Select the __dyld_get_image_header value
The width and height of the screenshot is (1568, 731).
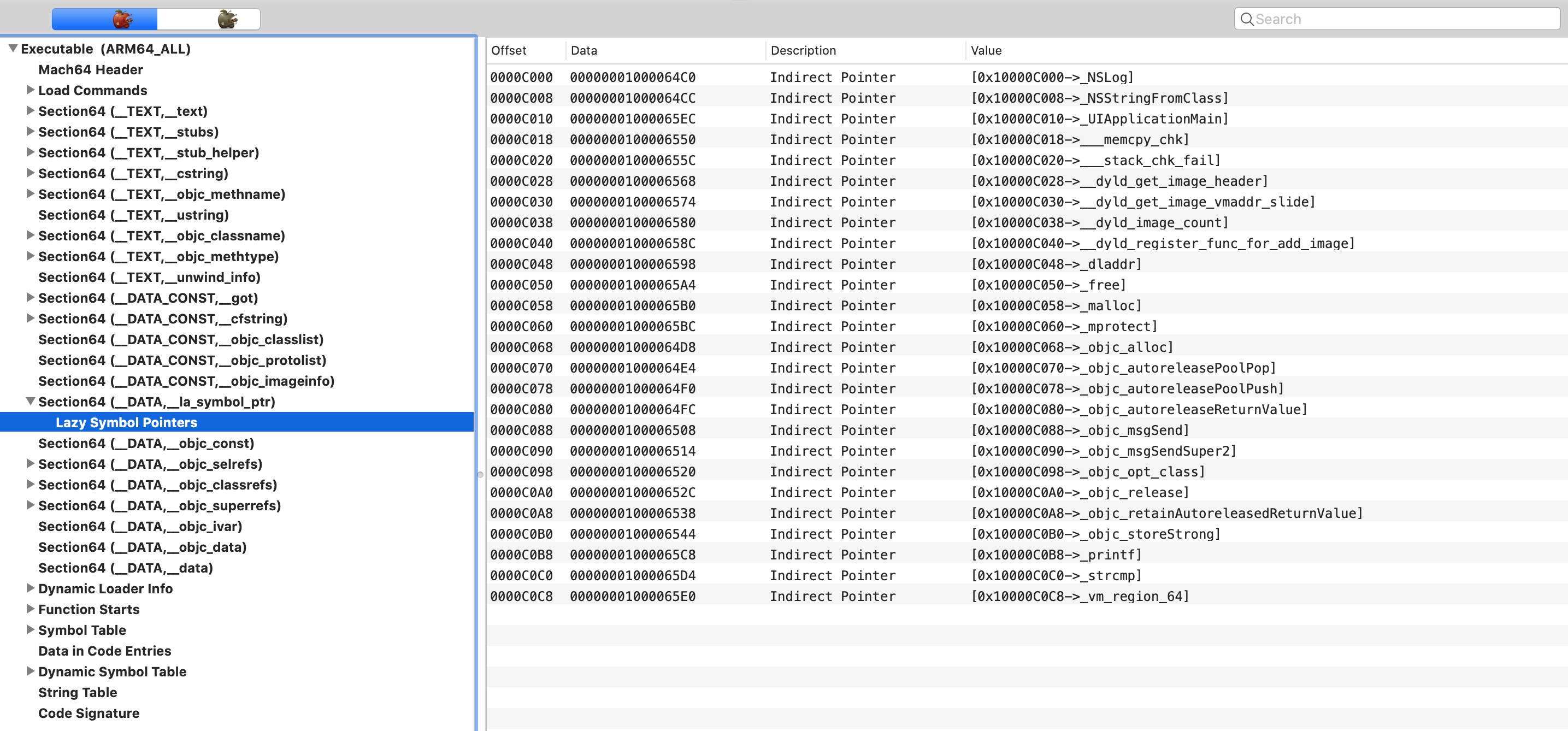1119,181
